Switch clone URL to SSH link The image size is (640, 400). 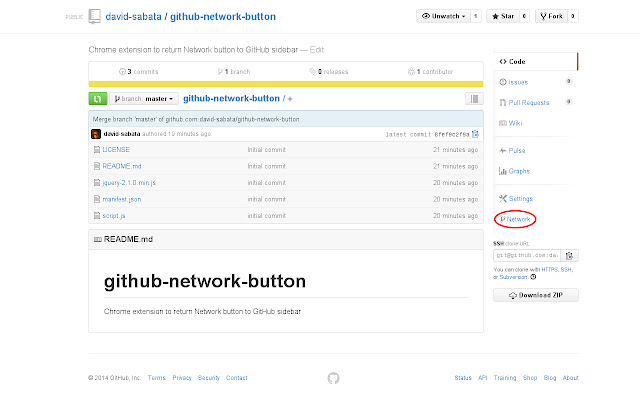566,269
